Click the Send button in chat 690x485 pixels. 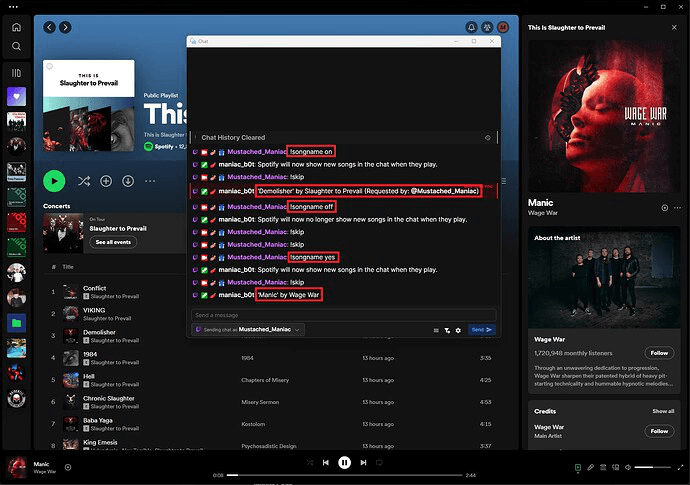[x=482, y=330]
